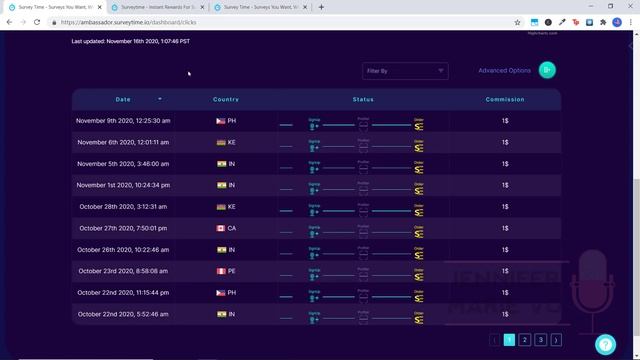The height and width of the screenshot is (360, 640).
Task: Go to page 2 of results
Action: [524, 340]
